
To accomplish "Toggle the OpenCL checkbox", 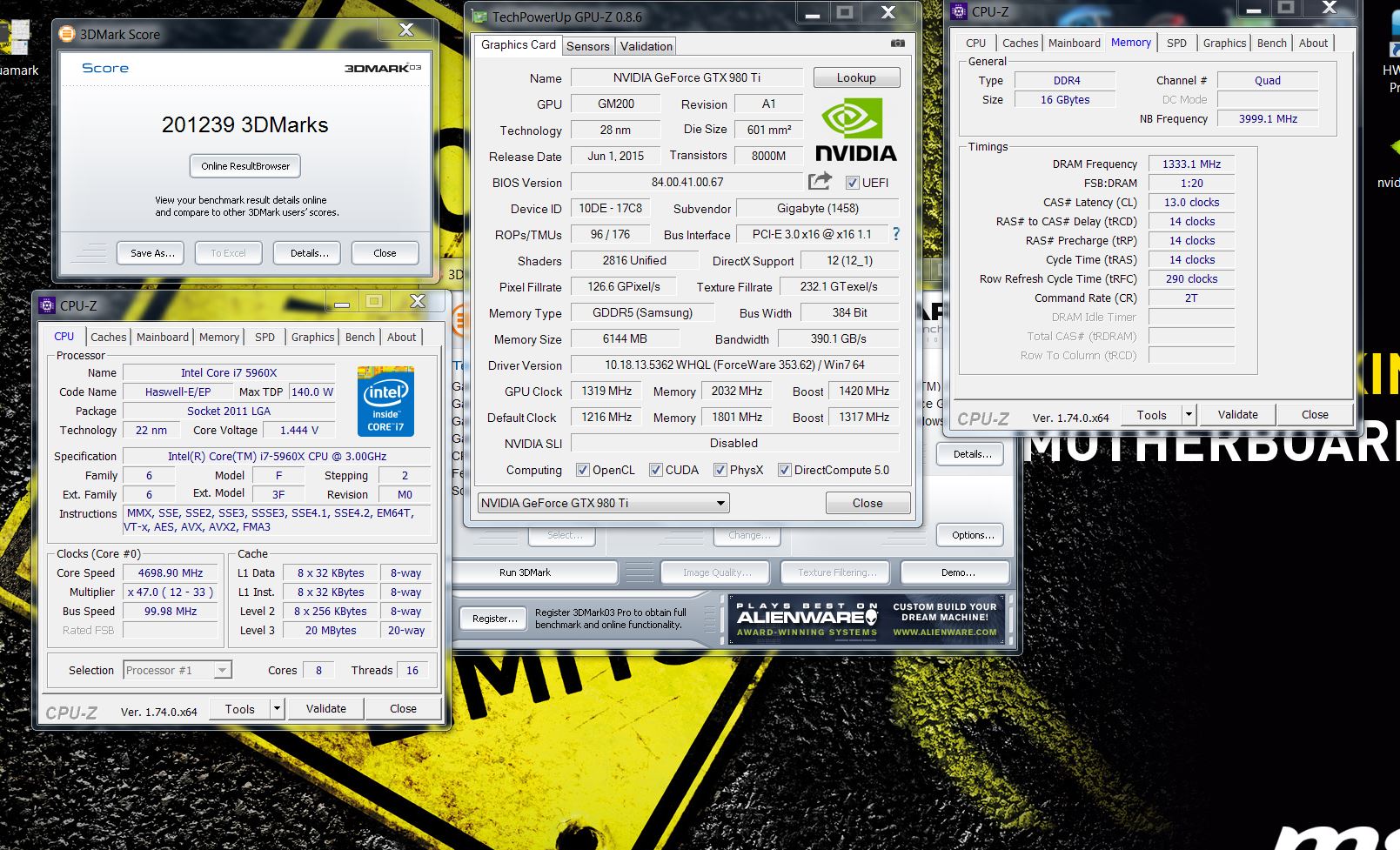I will pyautogui.click(x=583, y=470).
